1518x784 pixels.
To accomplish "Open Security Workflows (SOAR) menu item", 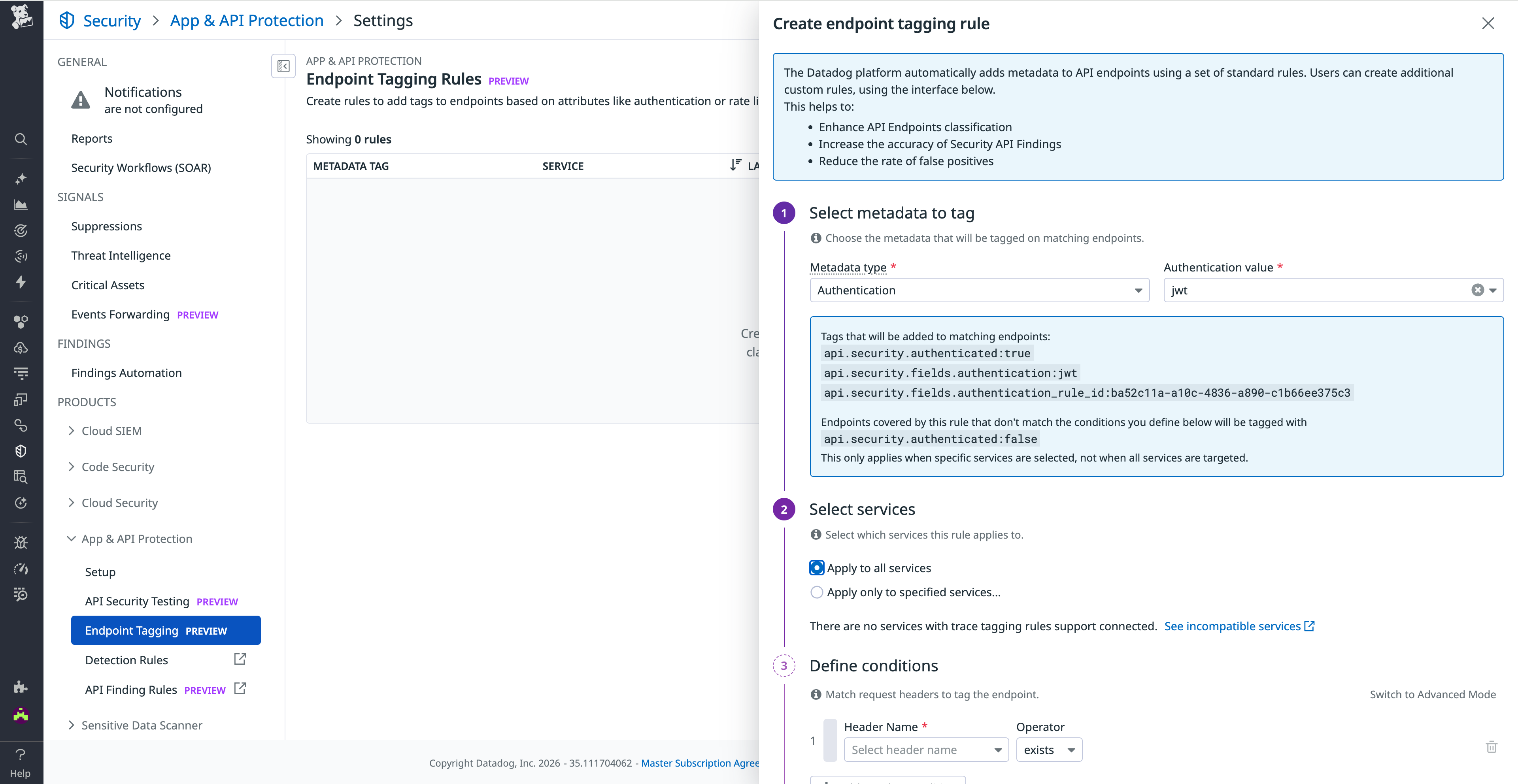I will click(141, 168).
